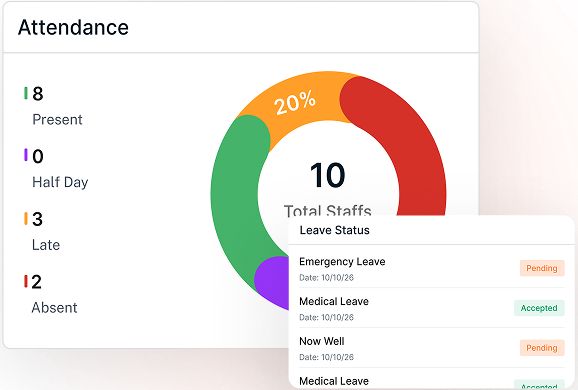The width and height of the screenshot is (578, 390).
Task: Click the Pending badge for Emergency Leave
Action: (x=542, y=268)
